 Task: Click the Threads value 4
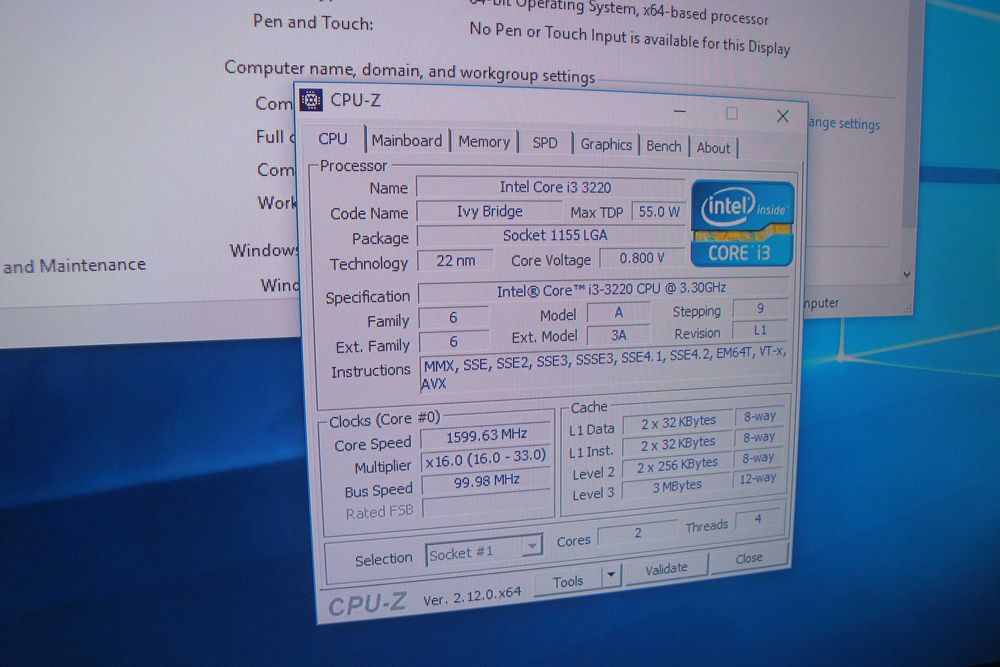tap(758, 519)
